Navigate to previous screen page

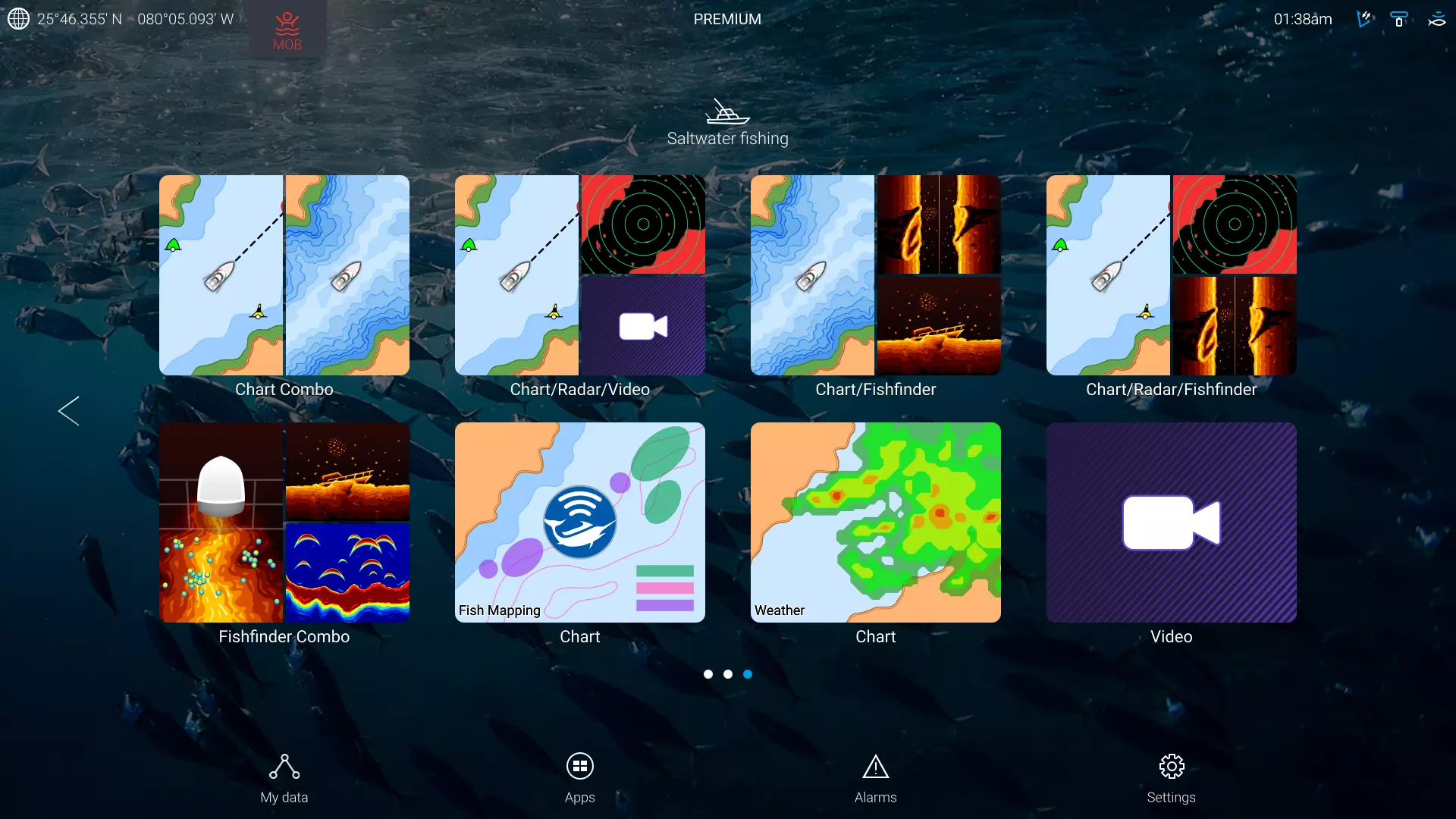[68, 411]
